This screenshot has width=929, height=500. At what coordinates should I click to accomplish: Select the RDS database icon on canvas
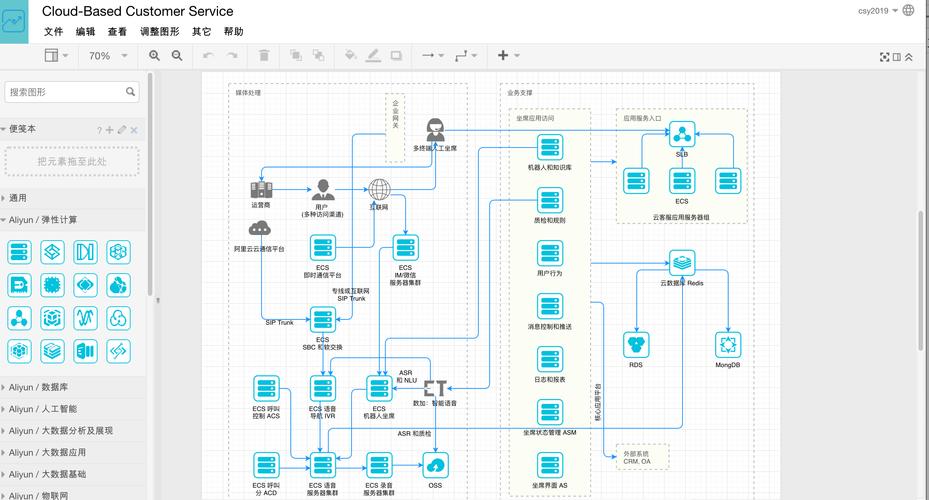click(x=636, y=345)
